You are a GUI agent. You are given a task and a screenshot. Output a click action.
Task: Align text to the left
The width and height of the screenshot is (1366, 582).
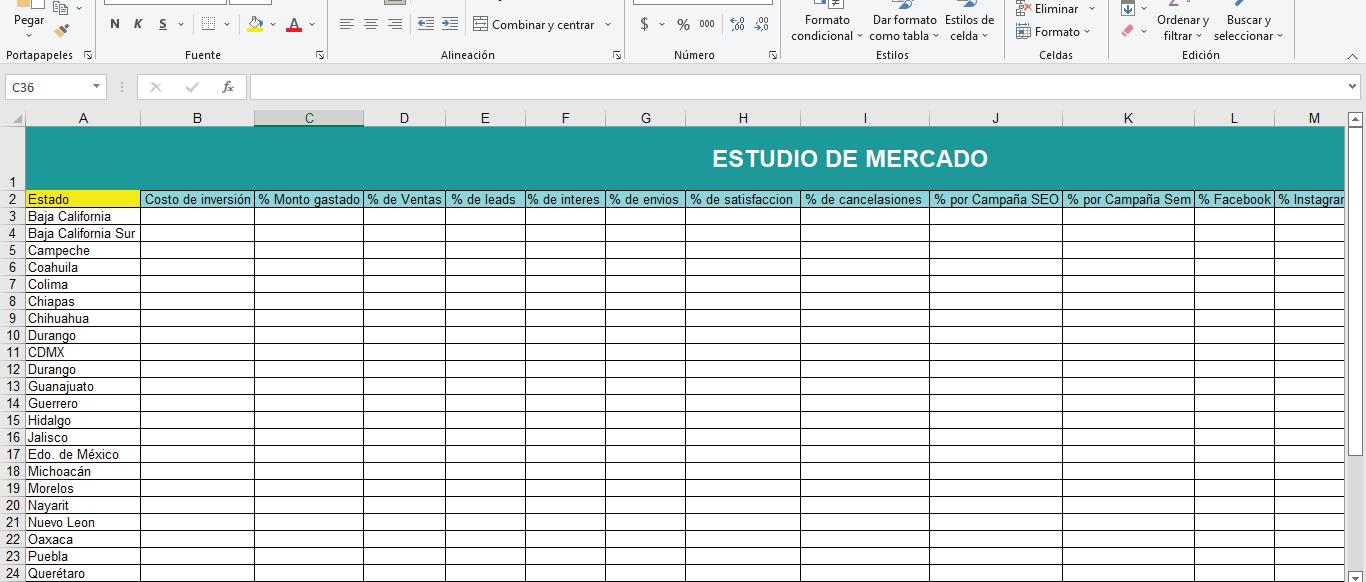pos(347,24)
